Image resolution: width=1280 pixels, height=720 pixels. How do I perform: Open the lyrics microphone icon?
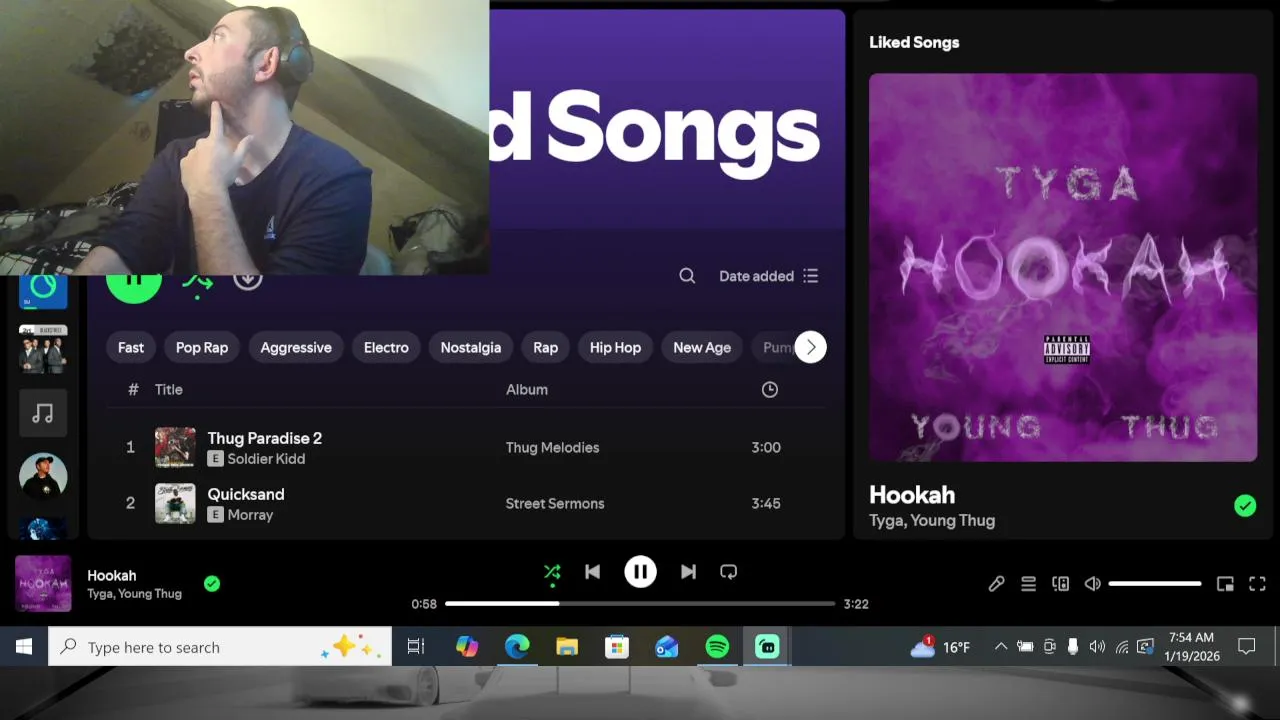(996, 584)
